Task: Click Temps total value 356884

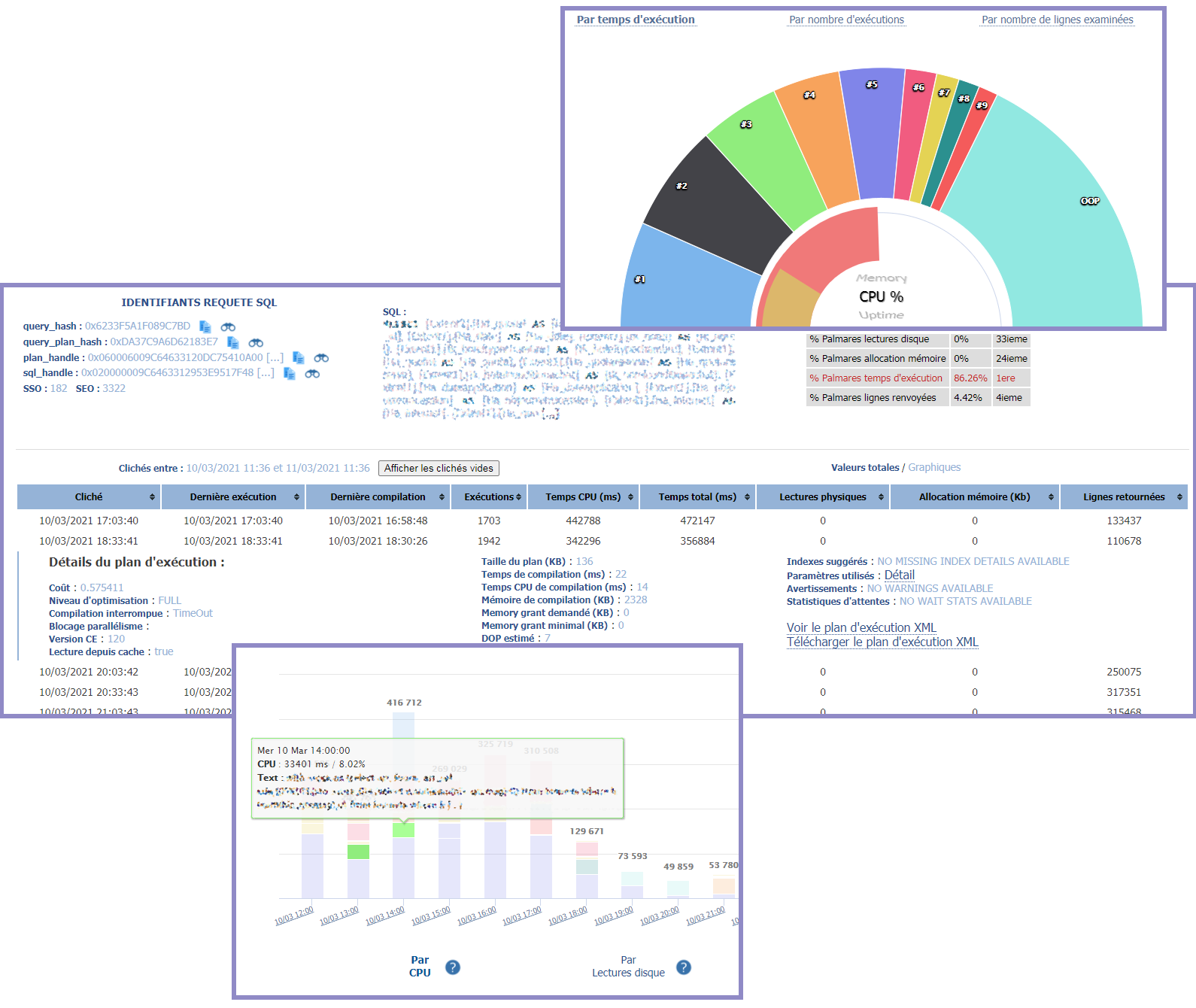Action: [x=697, y=541]
